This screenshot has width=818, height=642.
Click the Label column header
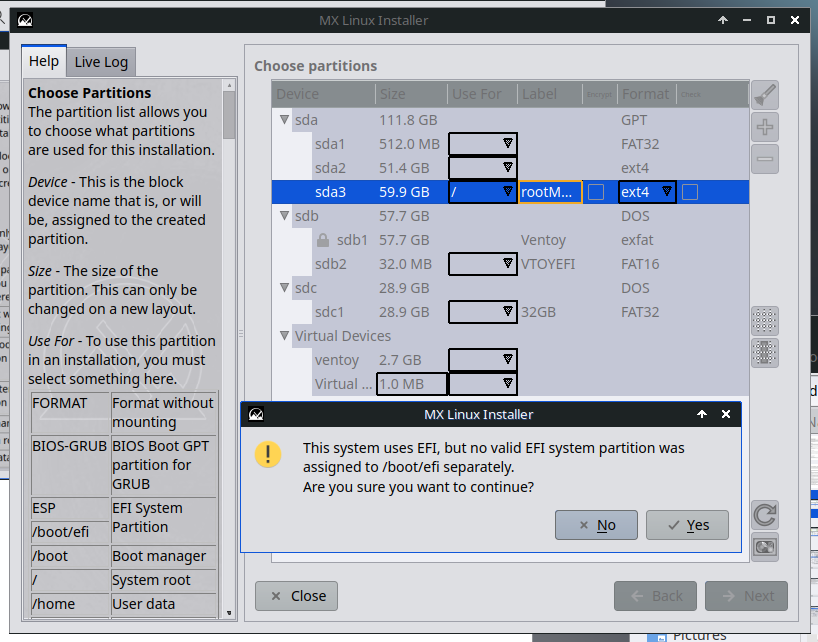pyautogui.click(x=550, y=94)
